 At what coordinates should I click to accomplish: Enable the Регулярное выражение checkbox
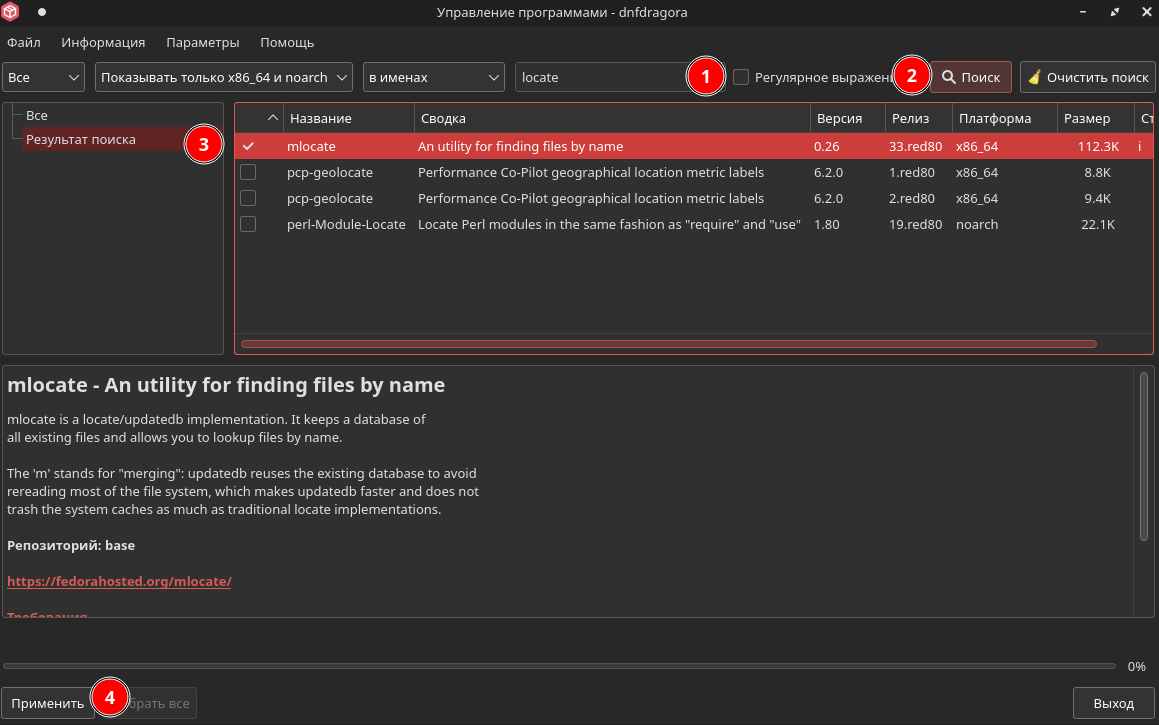741,77
